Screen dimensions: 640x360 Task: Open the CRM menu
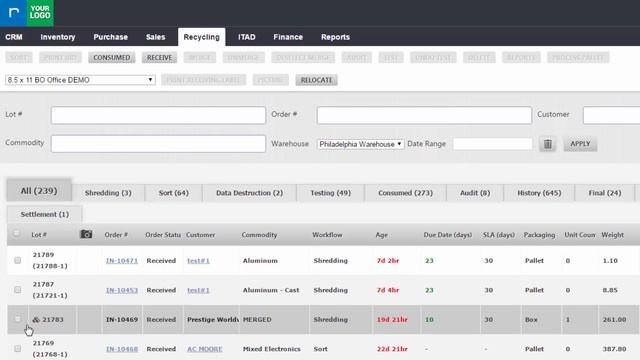point(14,37)
